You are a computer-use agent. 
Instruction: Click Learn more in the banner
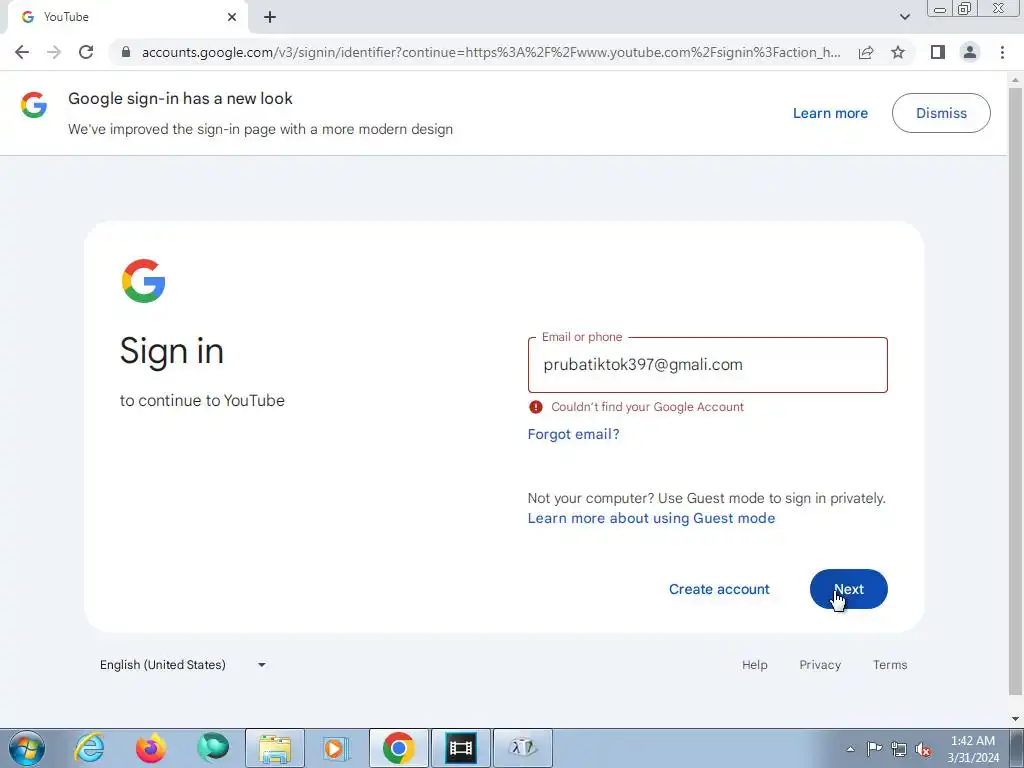point(830,113)
